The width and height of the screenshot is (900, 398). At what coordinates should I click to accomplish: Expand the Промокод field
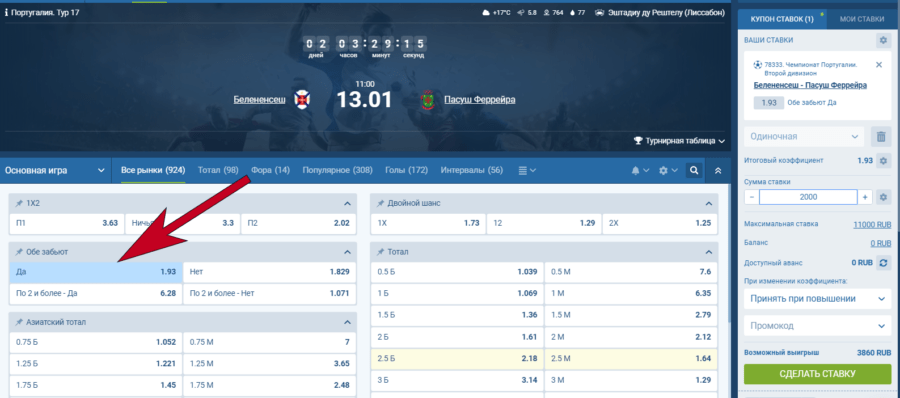[817, 326]
